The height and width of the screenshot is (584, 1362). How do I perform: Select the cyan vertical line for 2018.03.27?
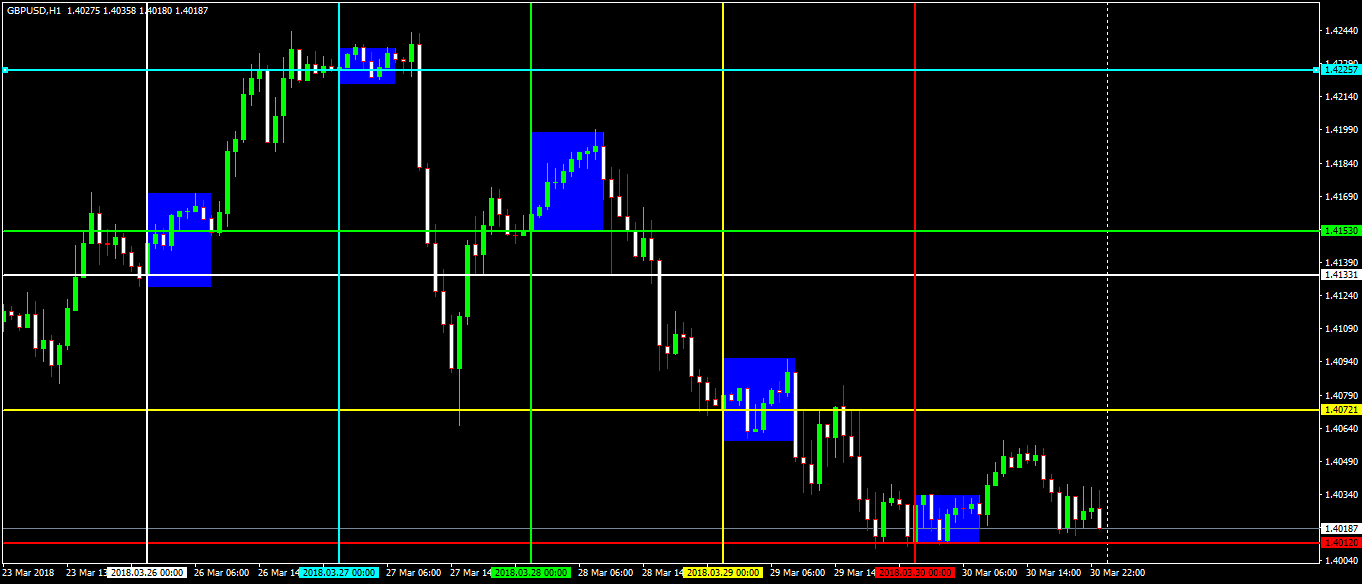339,300
